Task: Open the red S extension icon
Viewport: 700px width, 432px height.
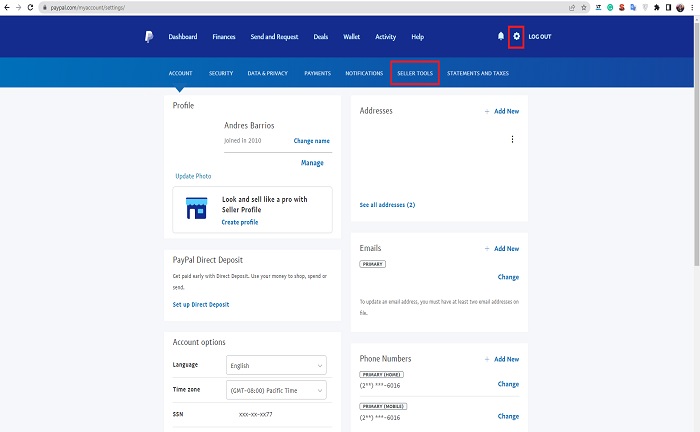Action: pos(621,8)
